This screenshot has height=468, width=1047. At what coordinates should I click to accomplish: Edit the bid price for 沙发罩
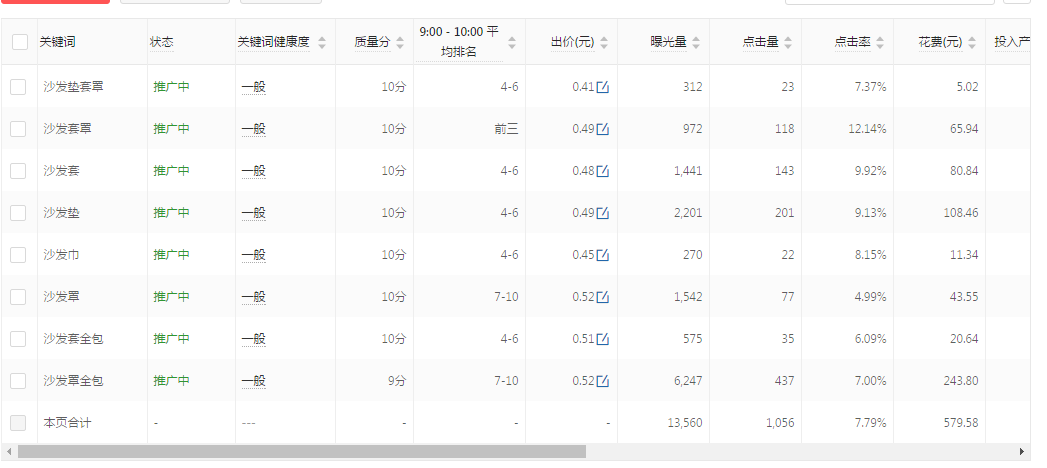[602, 296]
